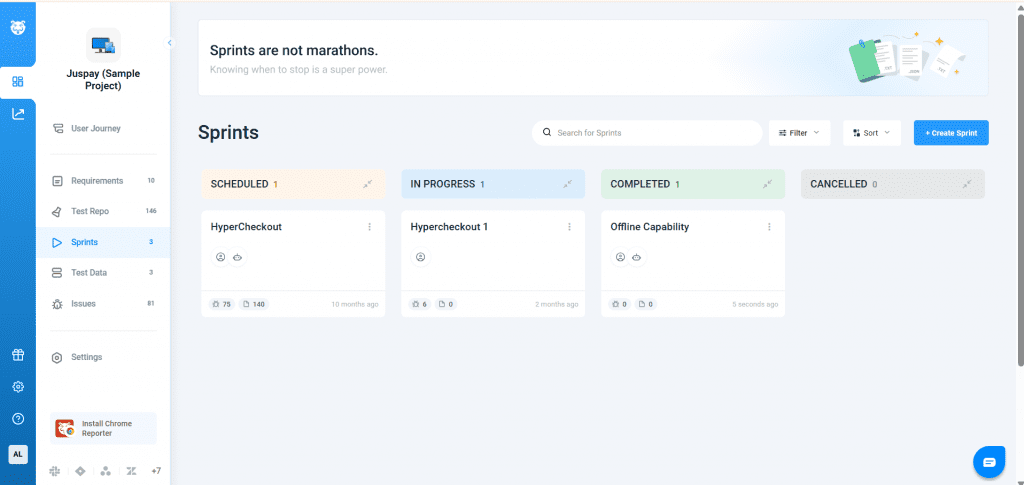Click the gift box icon in left rail
1024x485 pixels.
pyautogui.click(x=18, y=355)
